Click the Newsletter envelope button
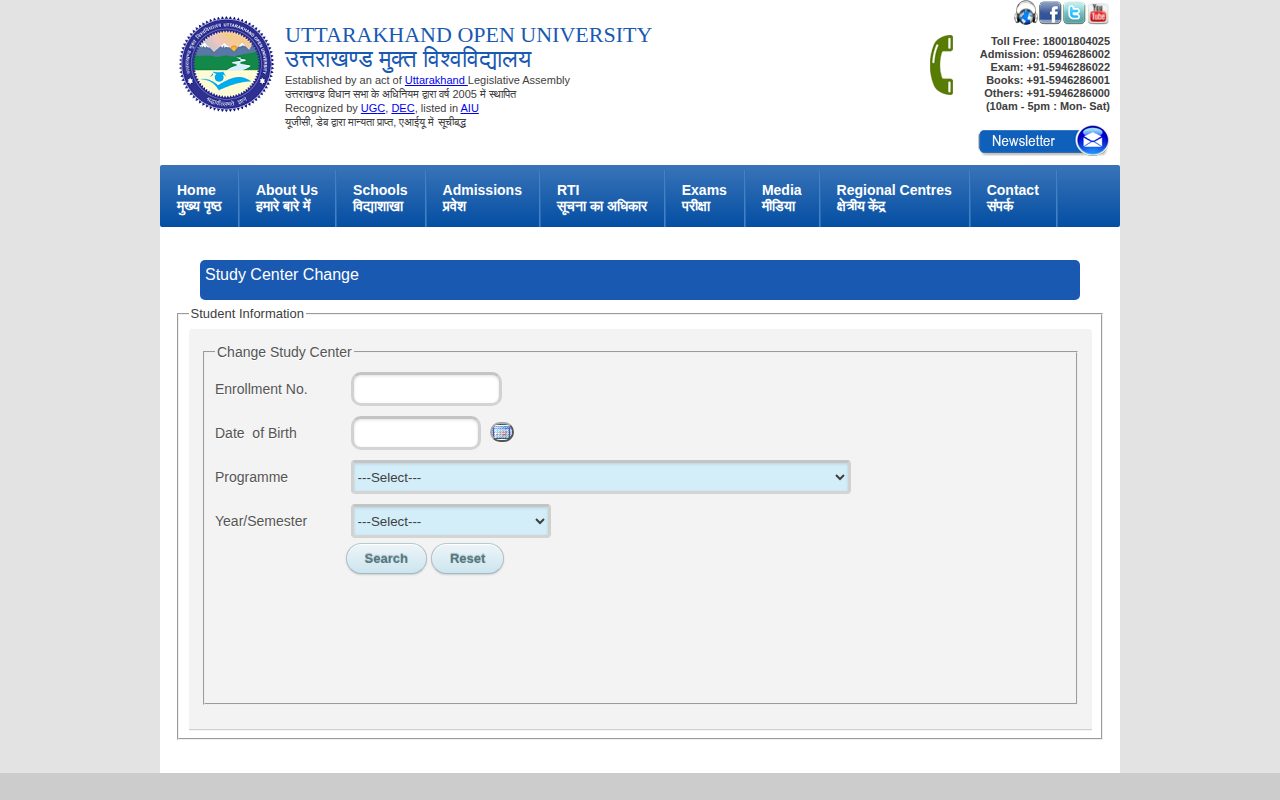1280x800 pixels. pyautogui.click(x=1043, y=141)
